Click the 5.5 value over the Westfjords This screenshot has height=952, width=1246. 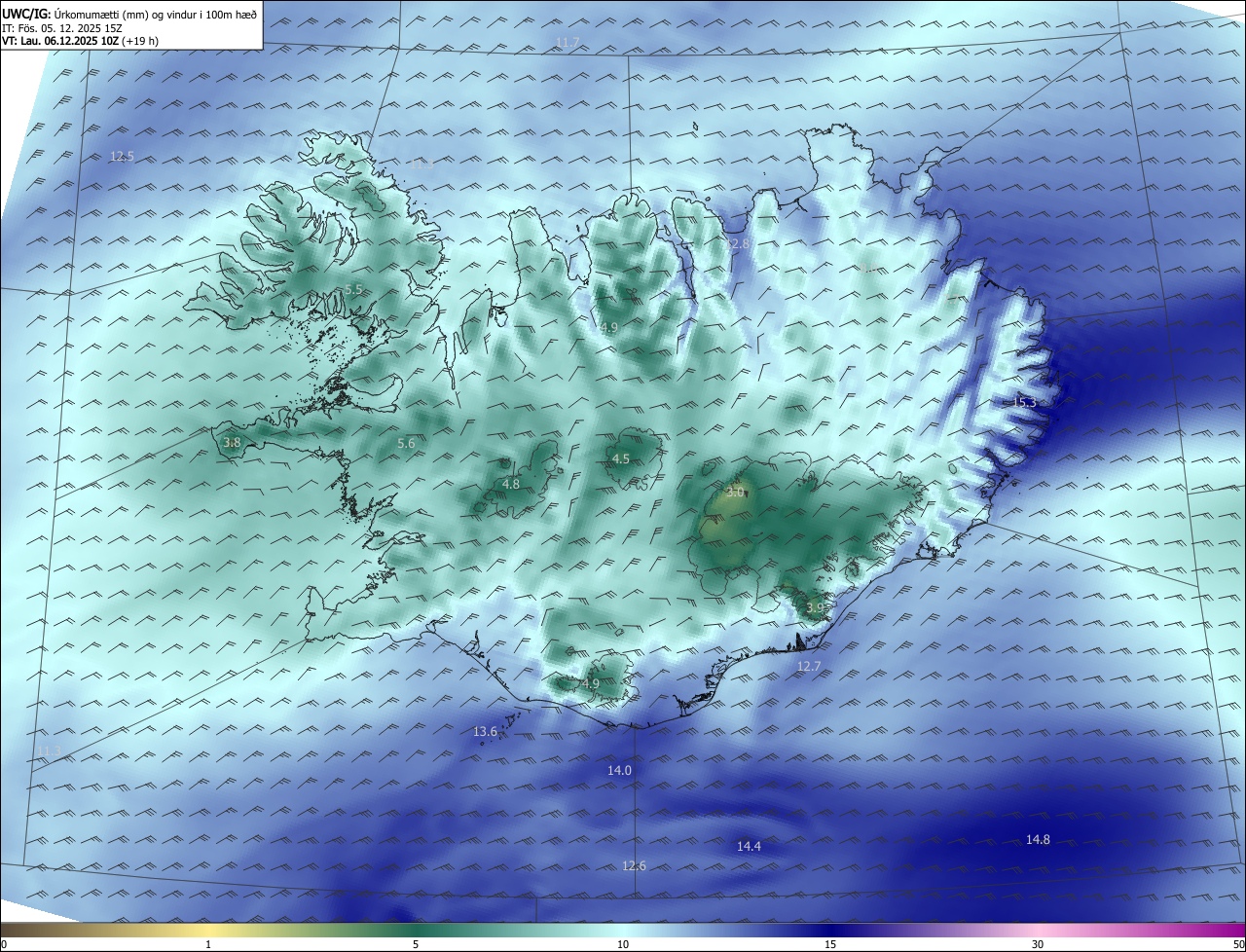[353, 289]
